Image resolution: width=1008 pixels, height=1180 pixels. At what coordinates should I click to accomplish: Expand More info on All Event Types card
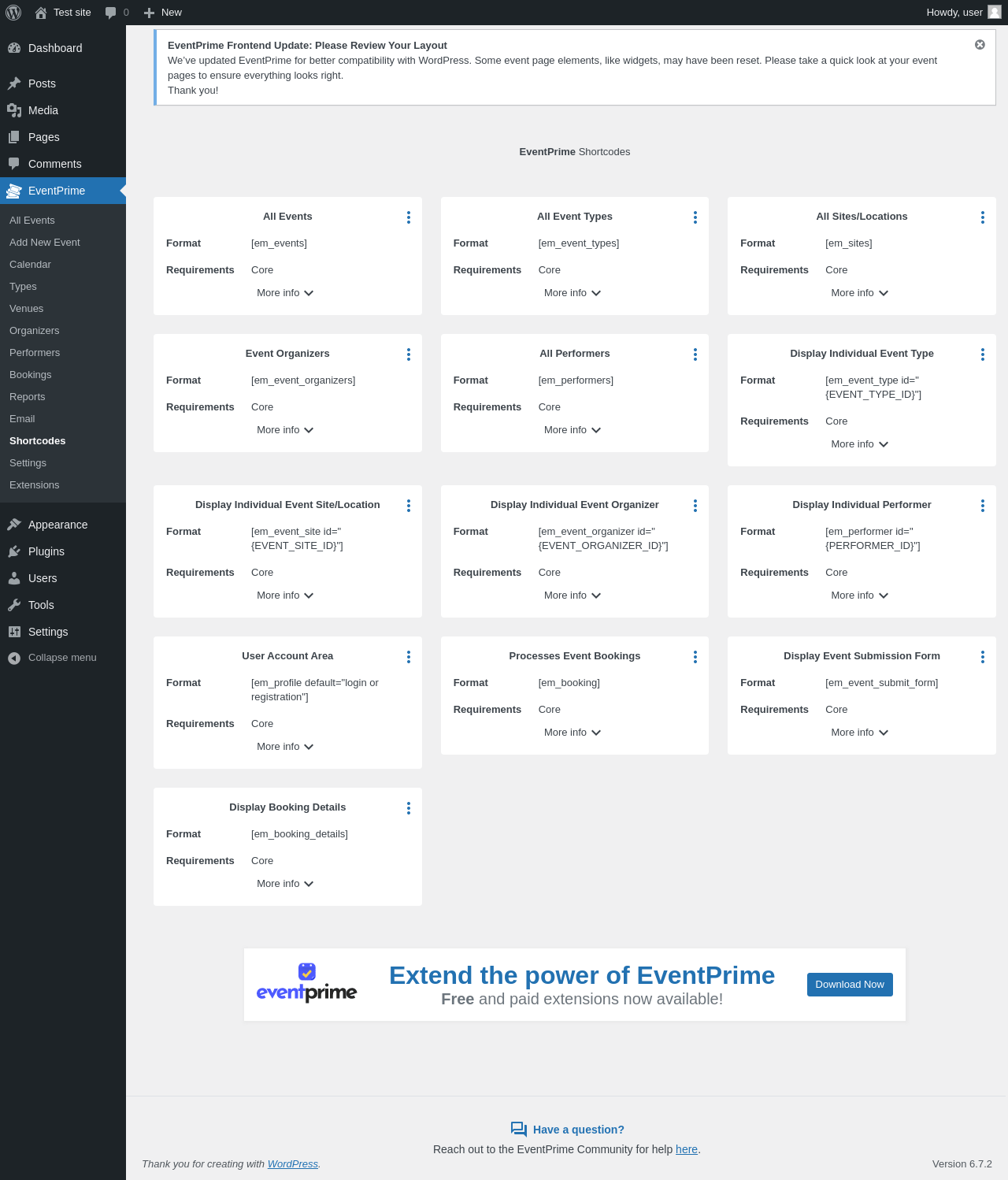pyautogui.click(x=573, y=293)
